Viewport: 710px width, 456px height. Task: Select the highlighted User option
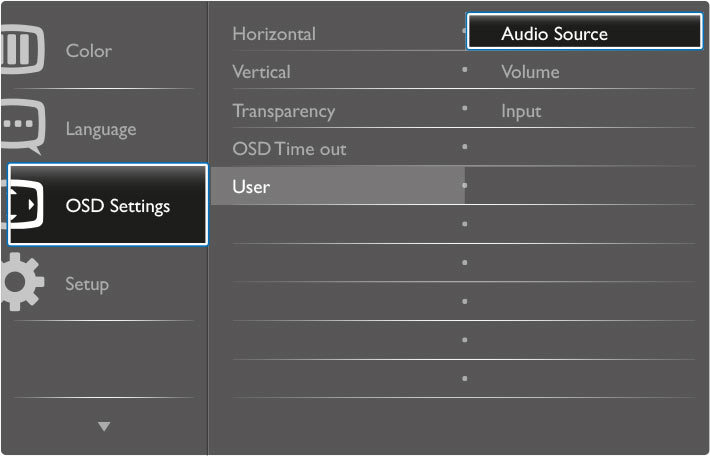[x=338, y=186]
